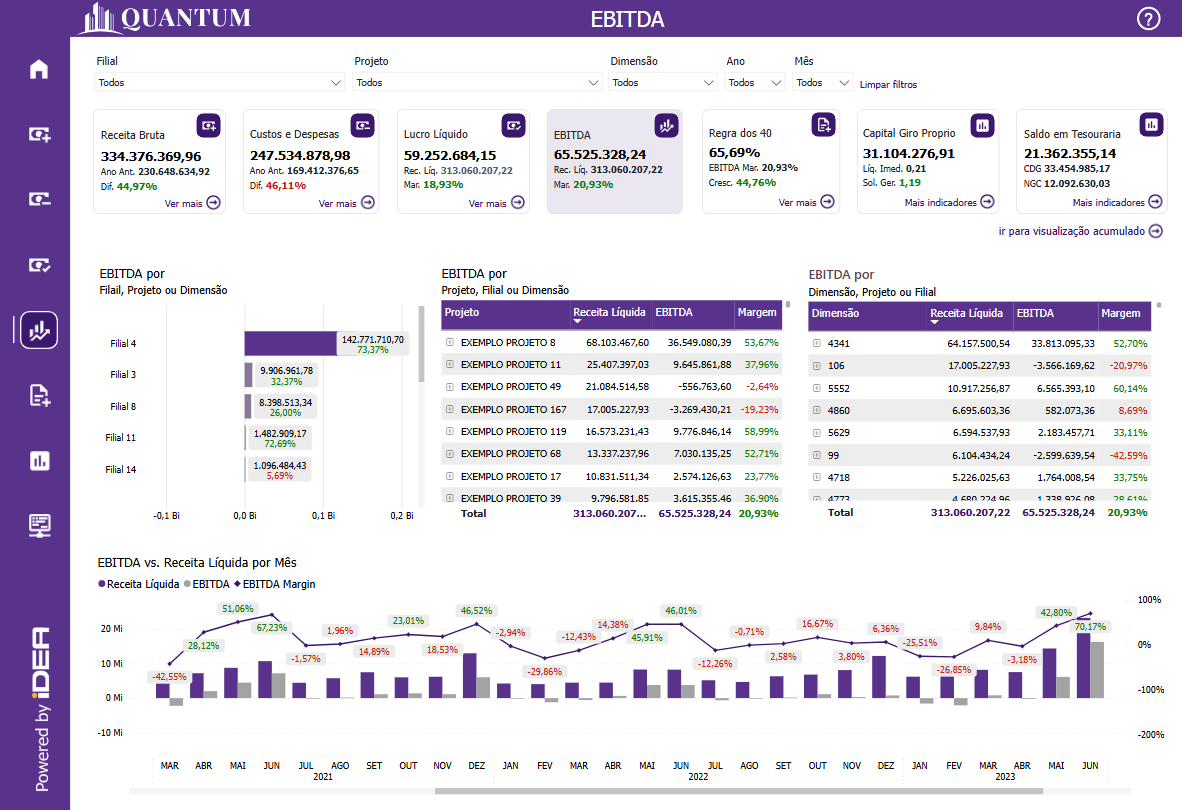
Task: Click the Custos e Despesas card icon
Action: coord(363,125)
